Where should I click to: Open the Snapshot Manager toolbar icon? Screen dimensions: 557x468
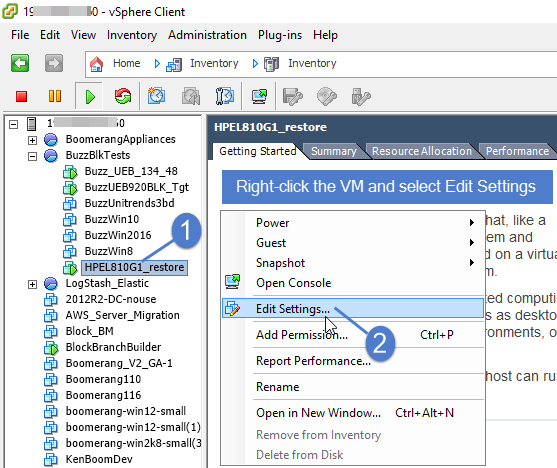tap(225, 96)
